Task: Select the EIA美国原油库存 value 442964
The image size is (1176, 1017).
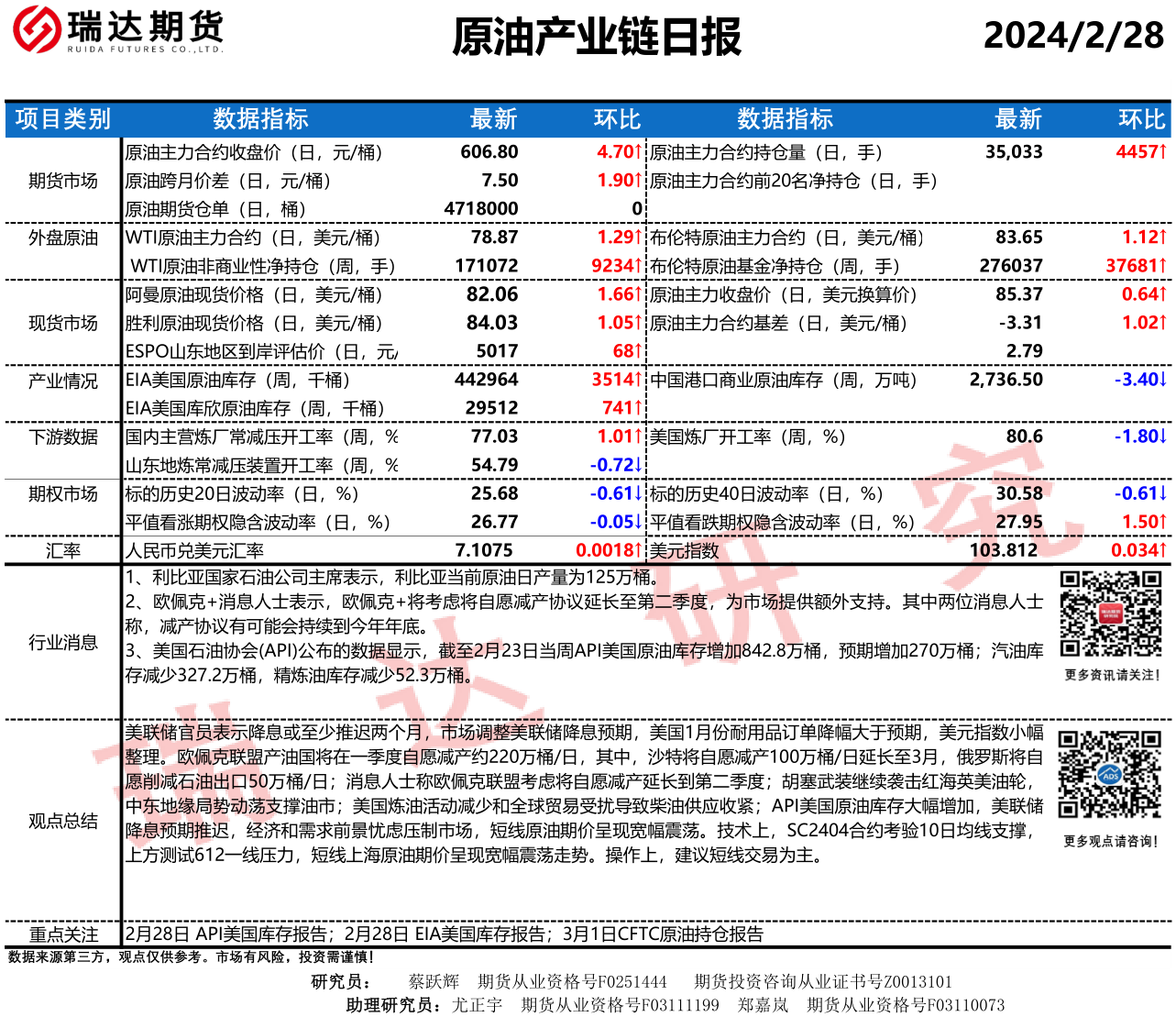Action: point(486,380)
